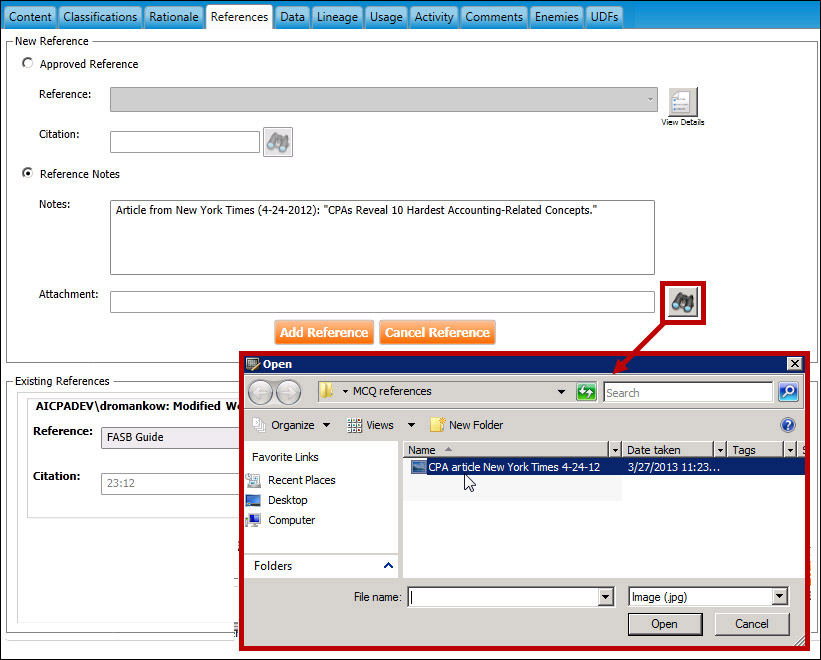Screen dimensions: 821x660
Task: Switch to the Classifications tab
Action: (x=100, y=17)
